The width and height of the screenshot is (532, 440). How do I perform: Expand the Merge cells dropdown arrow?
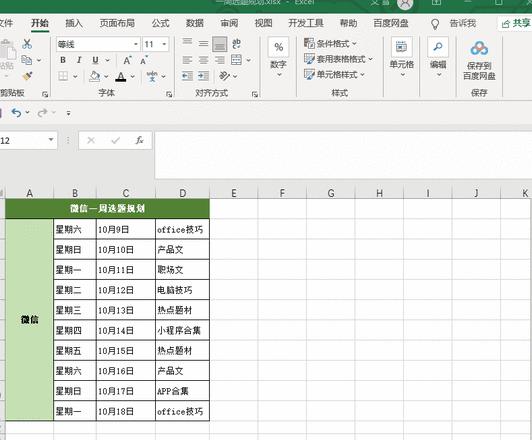(x=248, y=60)
